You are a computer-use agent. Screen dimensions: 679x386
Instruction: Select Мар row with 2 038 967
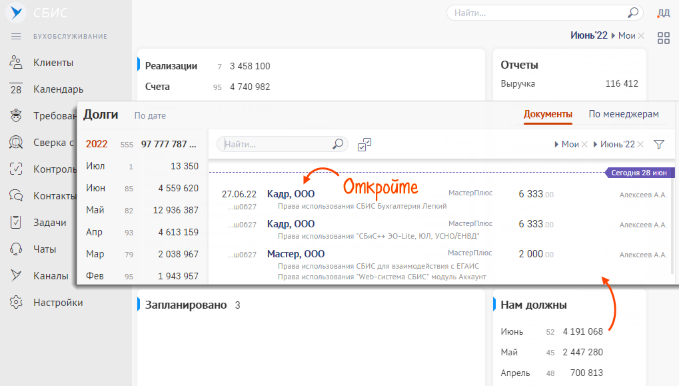142,254
